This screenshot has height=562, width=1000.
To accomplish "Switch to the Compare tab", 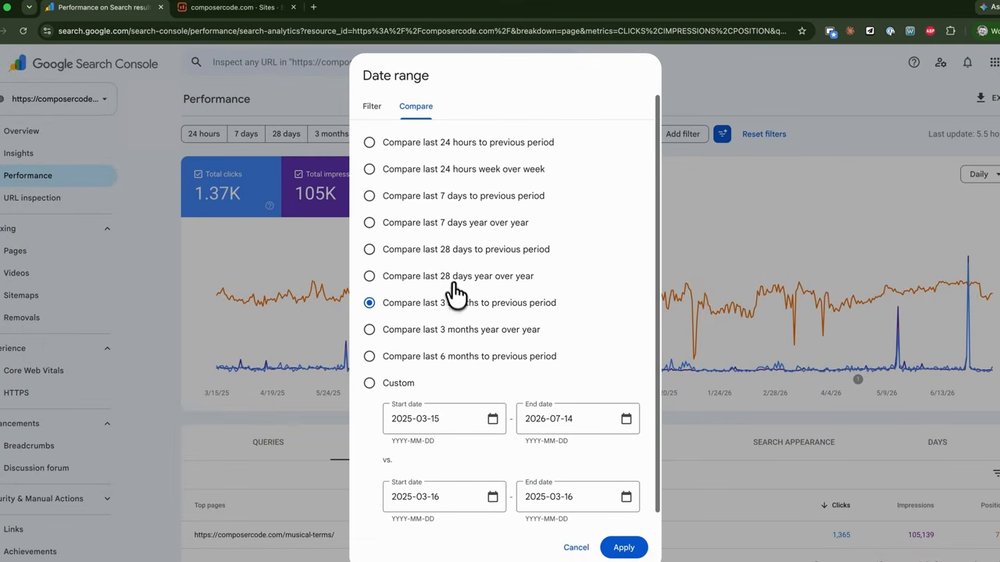I will [416, 107].
